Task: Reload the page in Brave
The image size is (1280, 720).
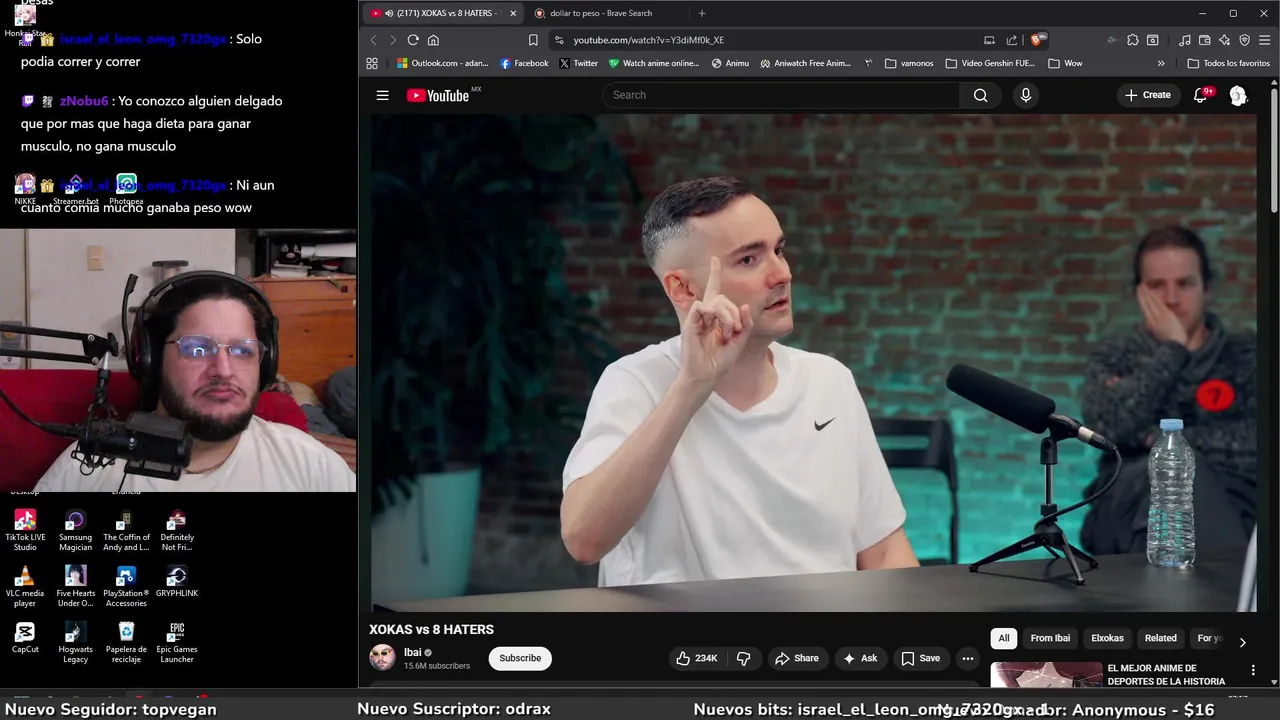Action: pyautogui.click(x=413, y=40)
